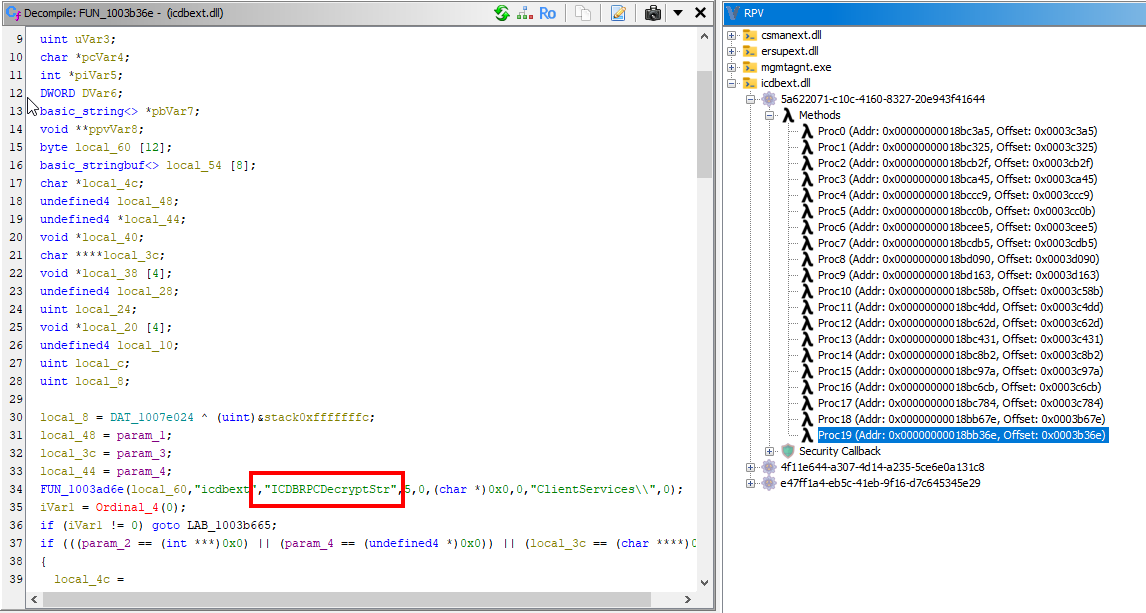Viewport: 1146px width, 613px height.
Task: Collapse the 5a622071 interface node
Action: point(751,99)
